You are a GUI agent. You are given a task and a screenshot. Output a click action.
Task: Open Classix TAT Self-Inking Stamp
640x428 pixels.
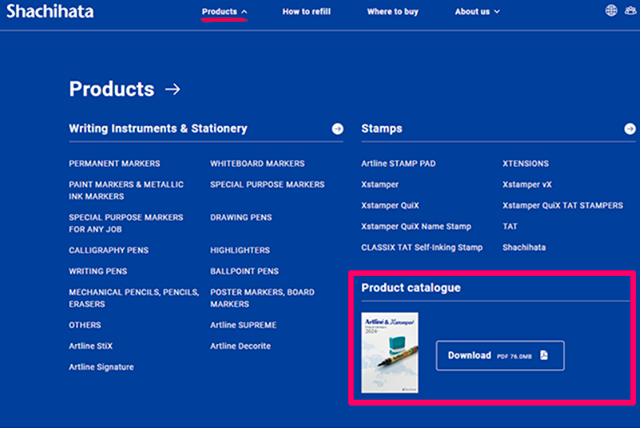tap(422, 247)
